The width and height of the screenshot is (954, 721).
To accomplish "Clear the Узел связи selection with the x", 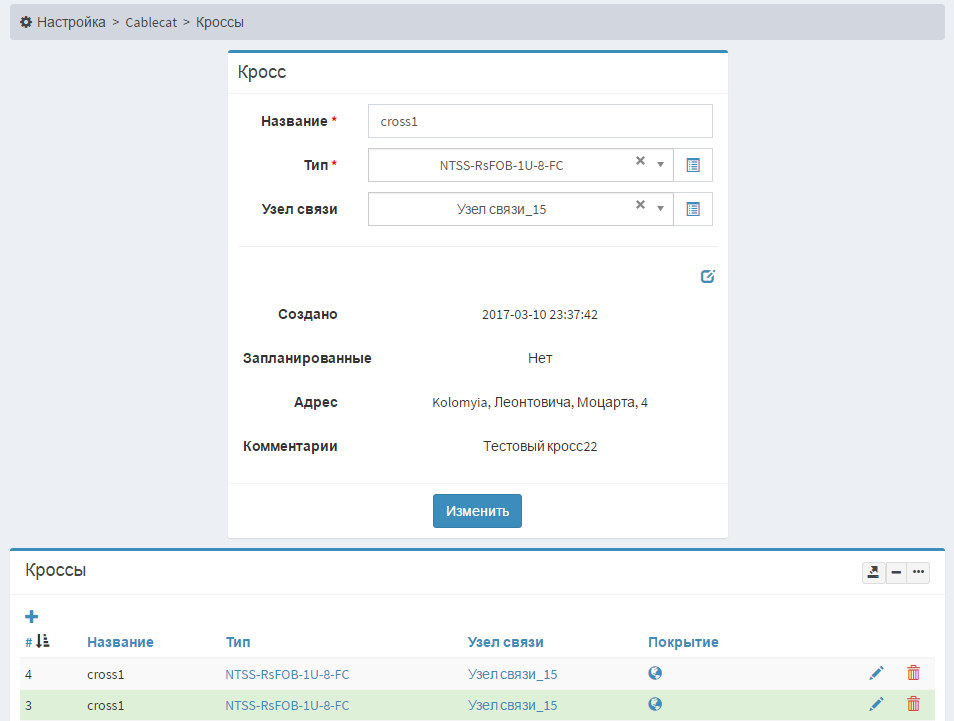I will pyautogui.click(x=640, y=205).
